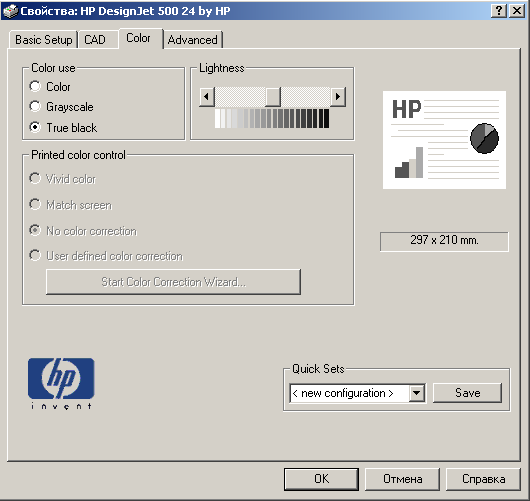Image resolution: width=530 pixels, height=501 pixels.
Task: Select the Color radio button
Action: (x=35, y=87)
